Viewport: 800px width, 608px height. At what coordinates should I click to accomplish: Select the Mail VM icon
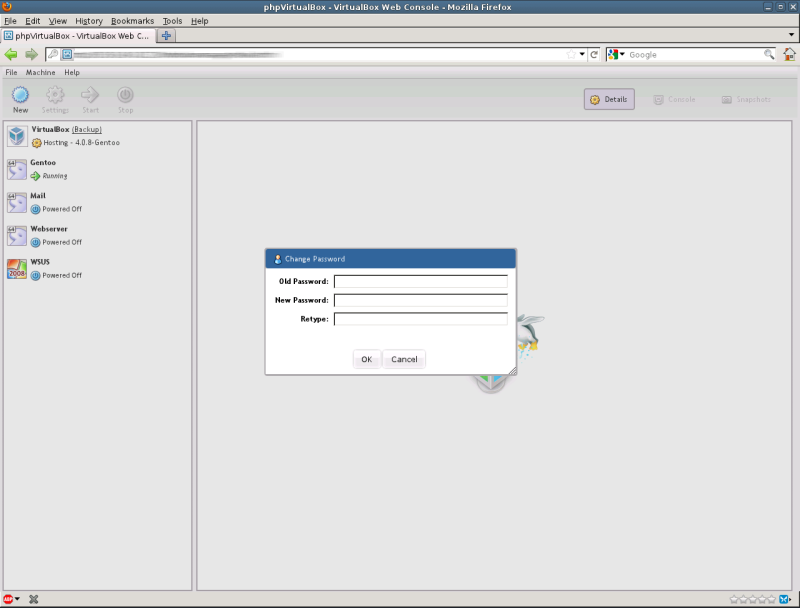17,202
